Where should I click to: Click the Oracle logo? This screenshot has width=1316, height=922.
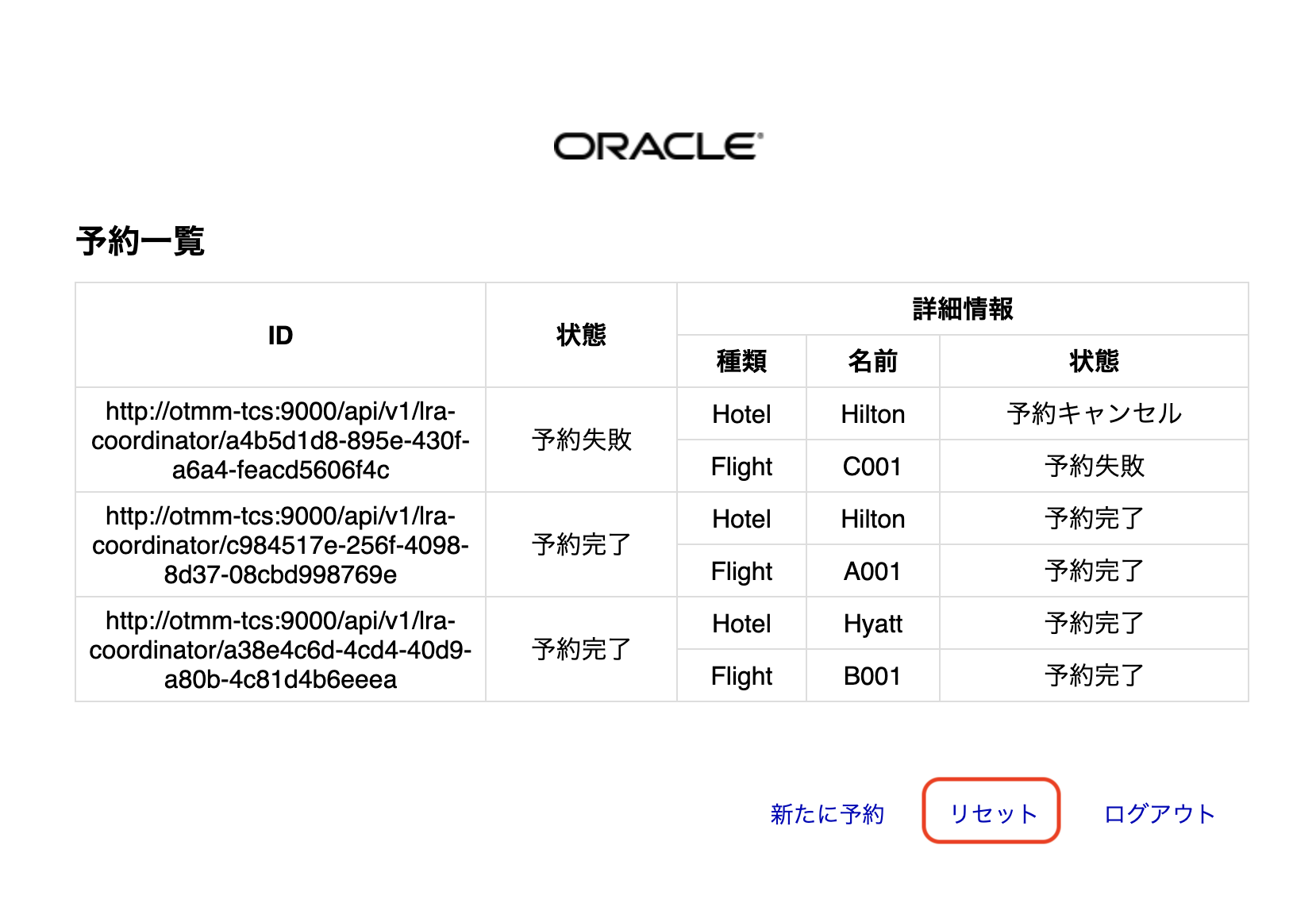658,147
